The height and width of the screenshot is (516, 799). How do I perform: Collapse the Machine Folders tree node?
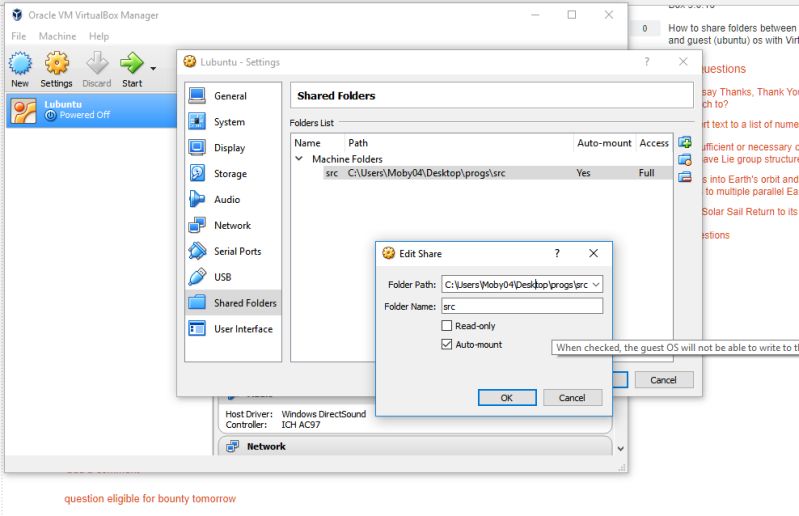pos(299,159)
